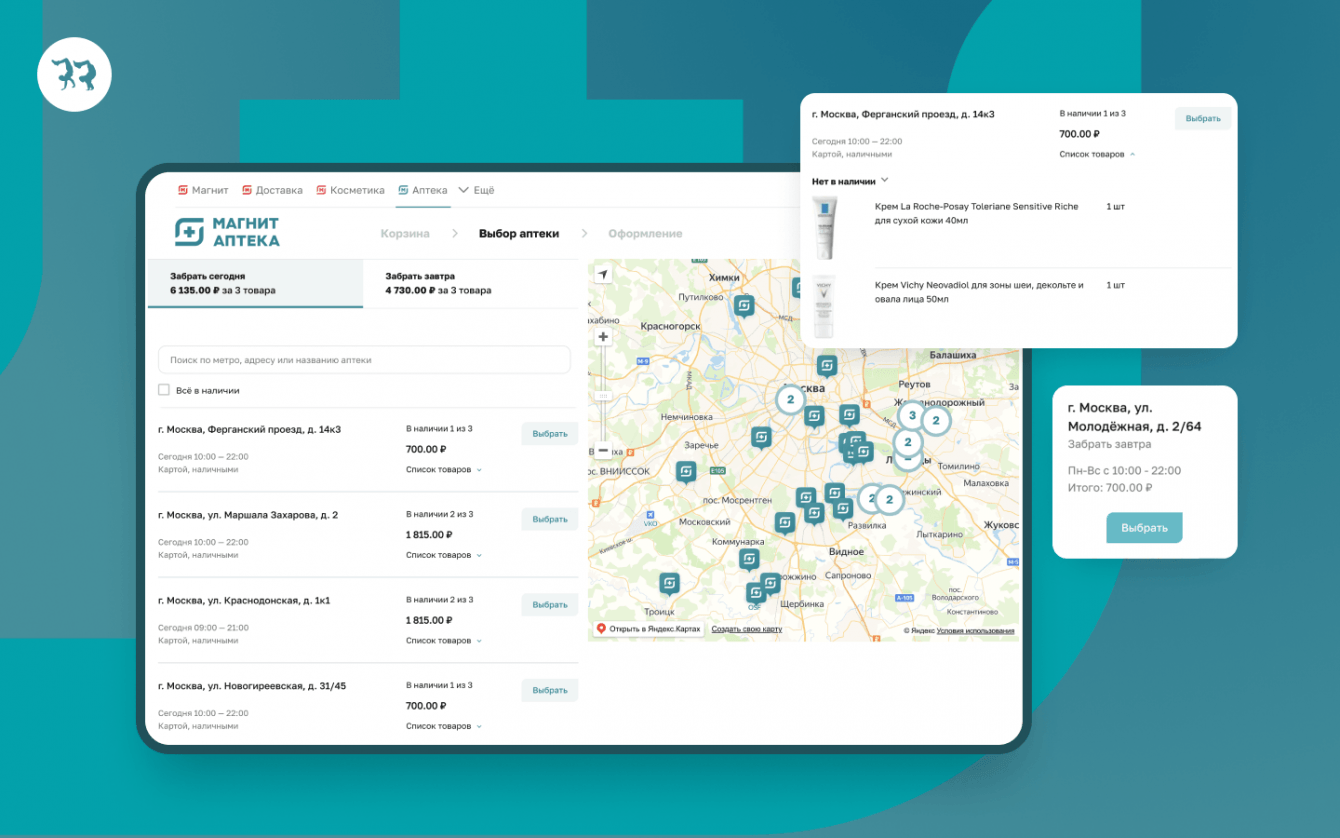Click Выбрать for ул. Краснодонская, д. 1к1
The width and height of the screenshot is (1340, 838).
click(550, 605)
